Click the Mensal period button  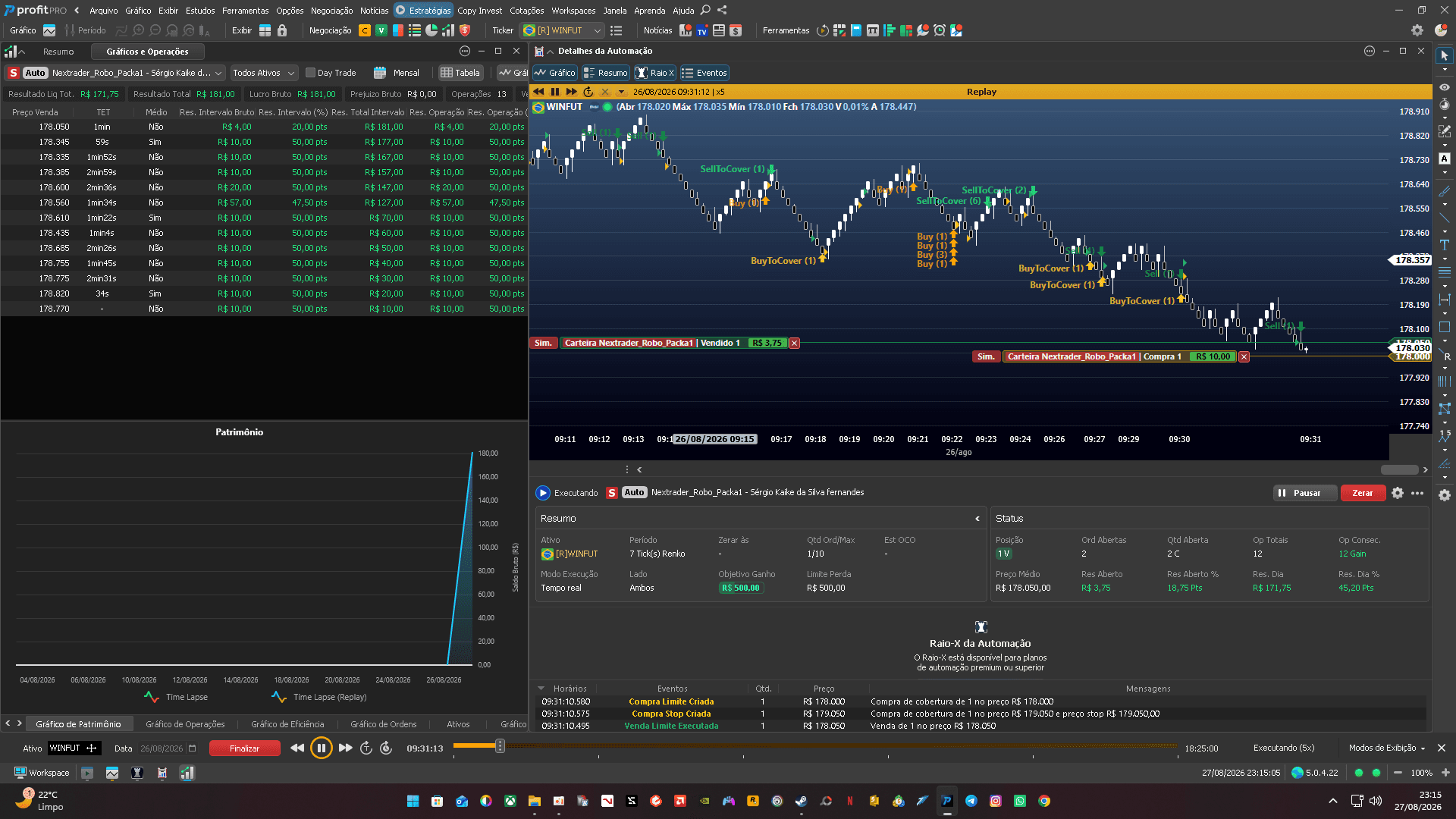point(397,73)
